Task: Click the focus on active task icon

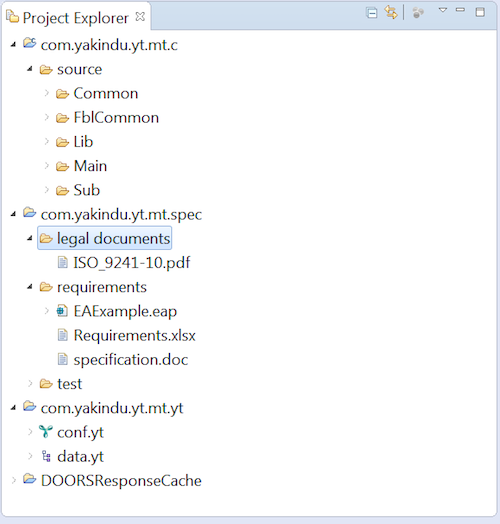Action: 418,13
